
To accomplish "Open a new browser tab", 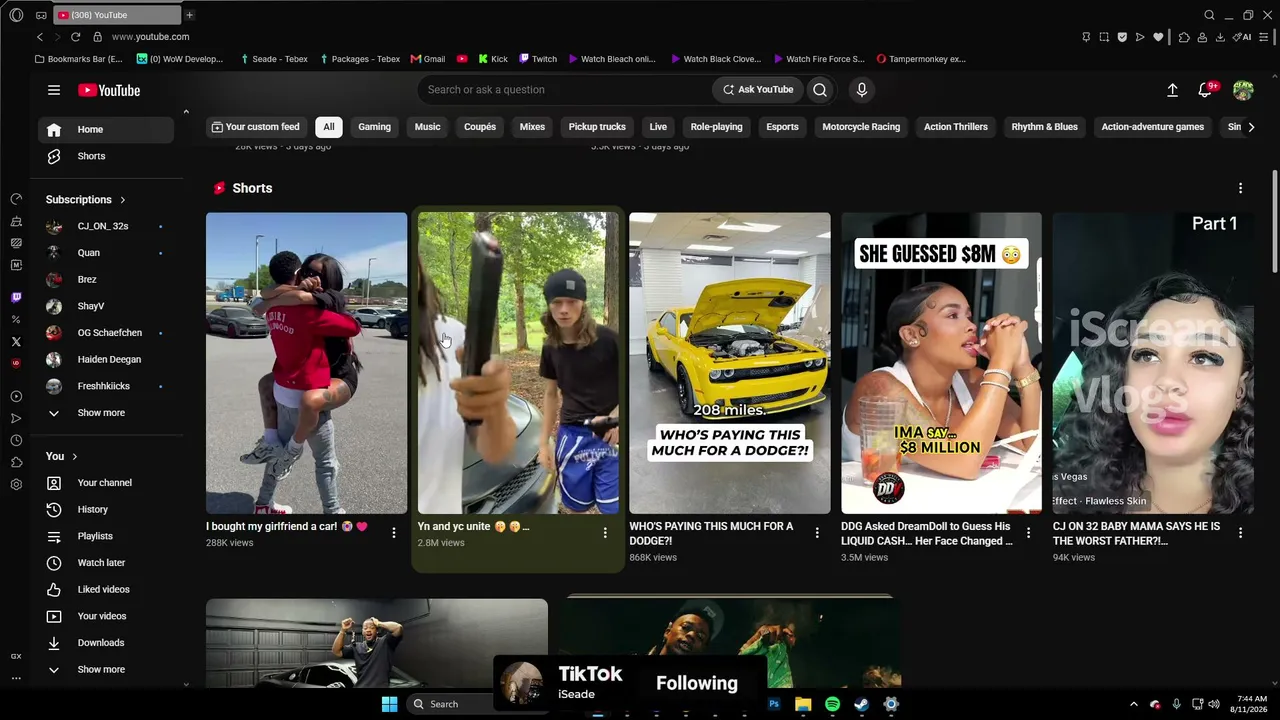I will [189, 15].
